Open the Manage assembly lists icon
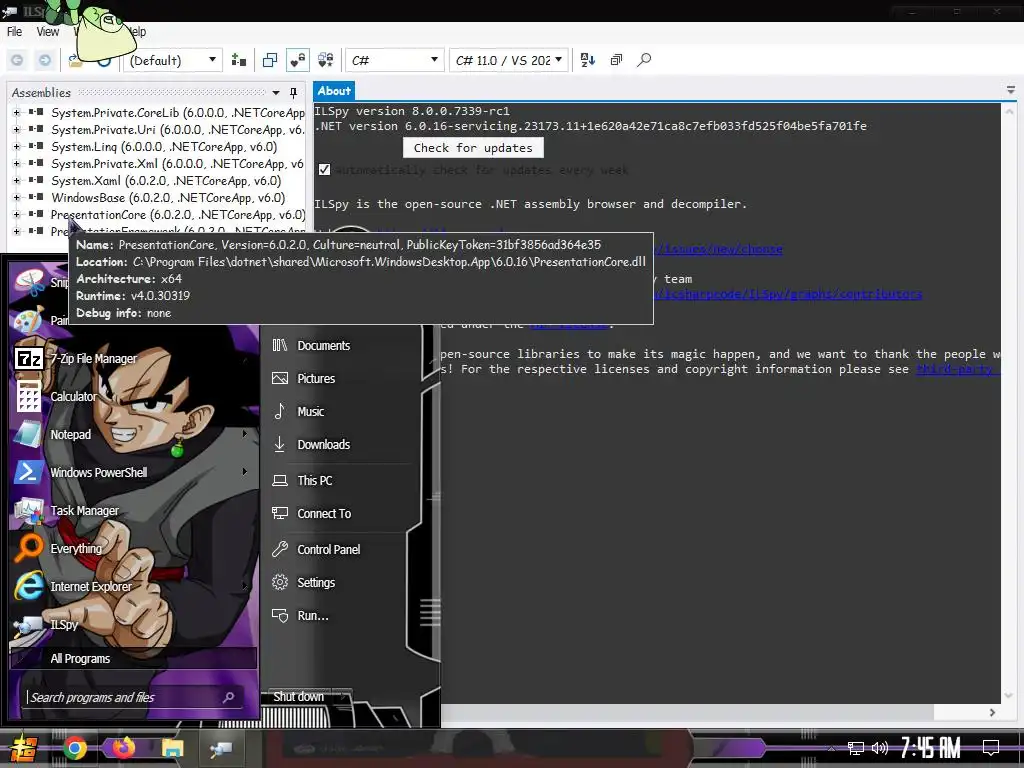The height and width of the screenshot is (768, 1024). (x=239, y=60)
